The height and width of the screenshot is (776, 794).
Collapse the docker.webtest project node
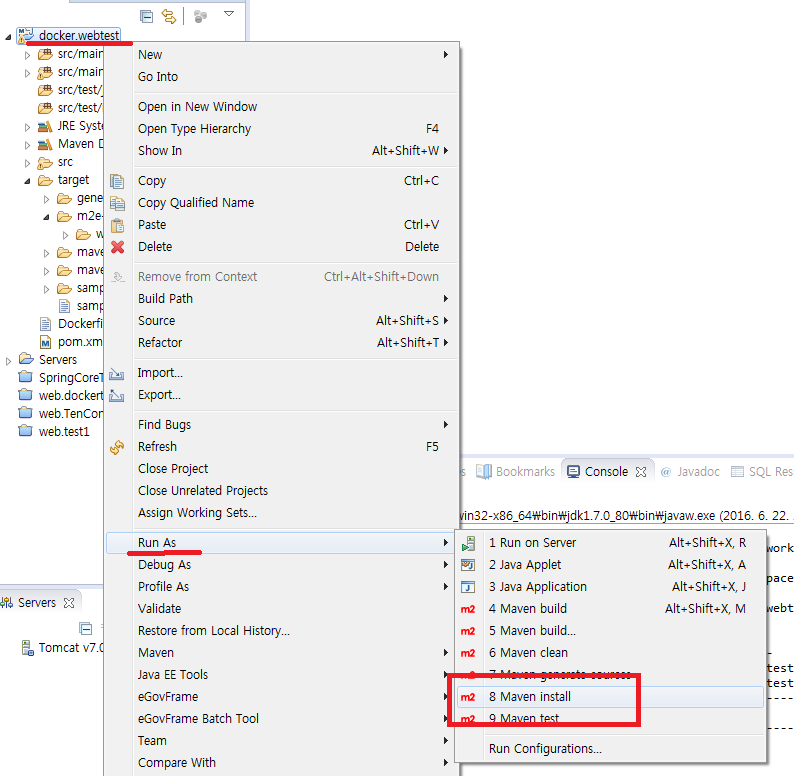(9, 36)
